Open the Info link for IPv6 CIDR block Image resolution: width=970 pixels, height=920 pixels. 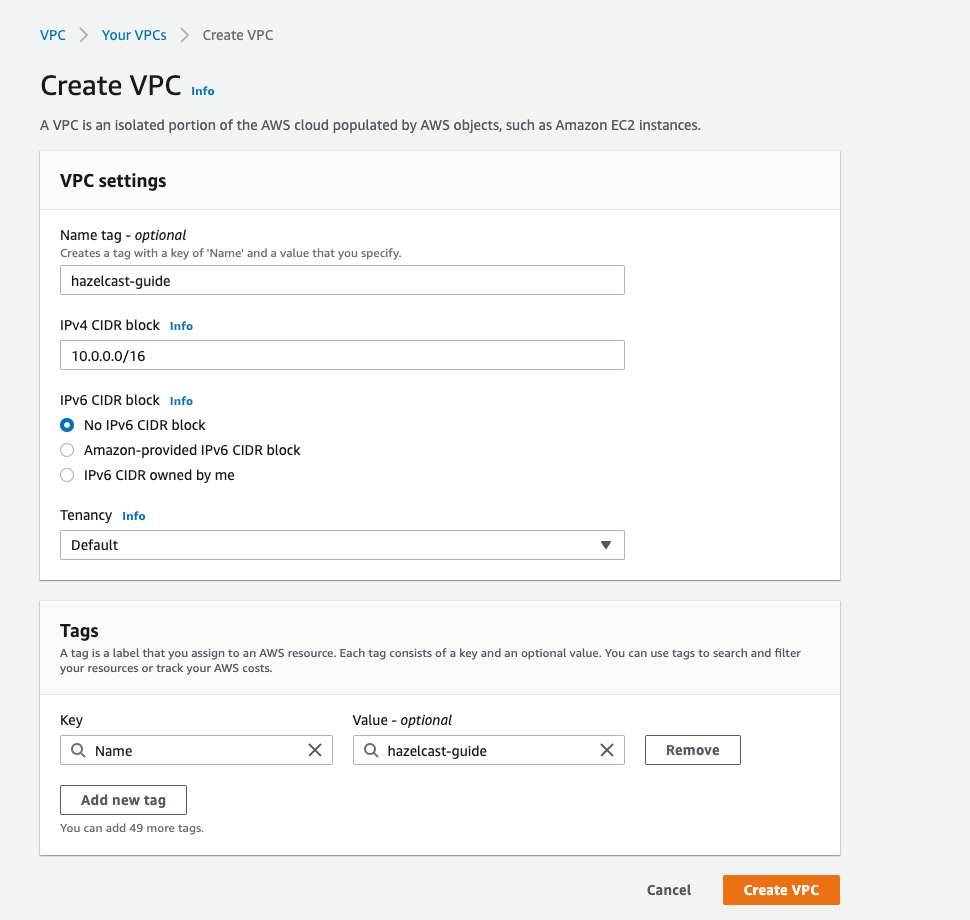click(x=181, y=400)
